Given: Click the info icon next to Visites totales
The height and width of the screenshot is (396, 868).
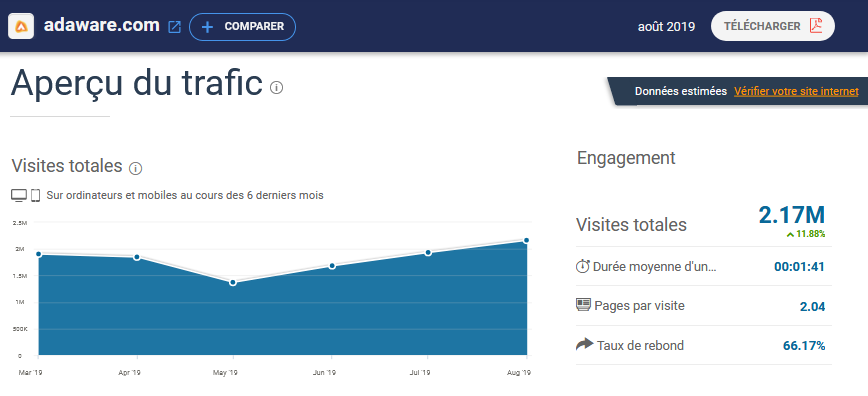Looking at the screenshot, I should point(136,168).
